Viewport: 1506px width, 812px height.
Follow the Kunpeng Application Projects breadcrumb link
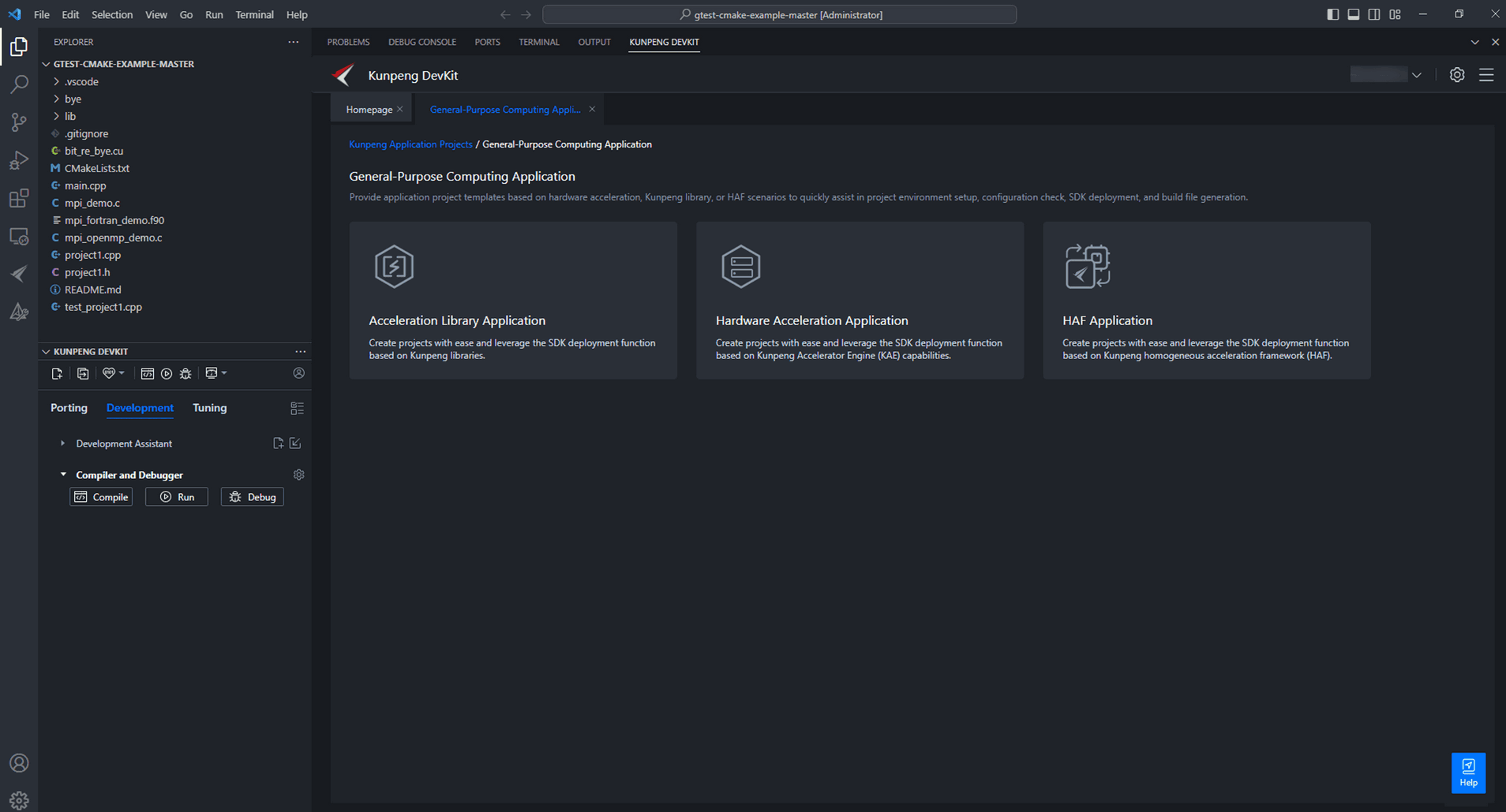410,144
